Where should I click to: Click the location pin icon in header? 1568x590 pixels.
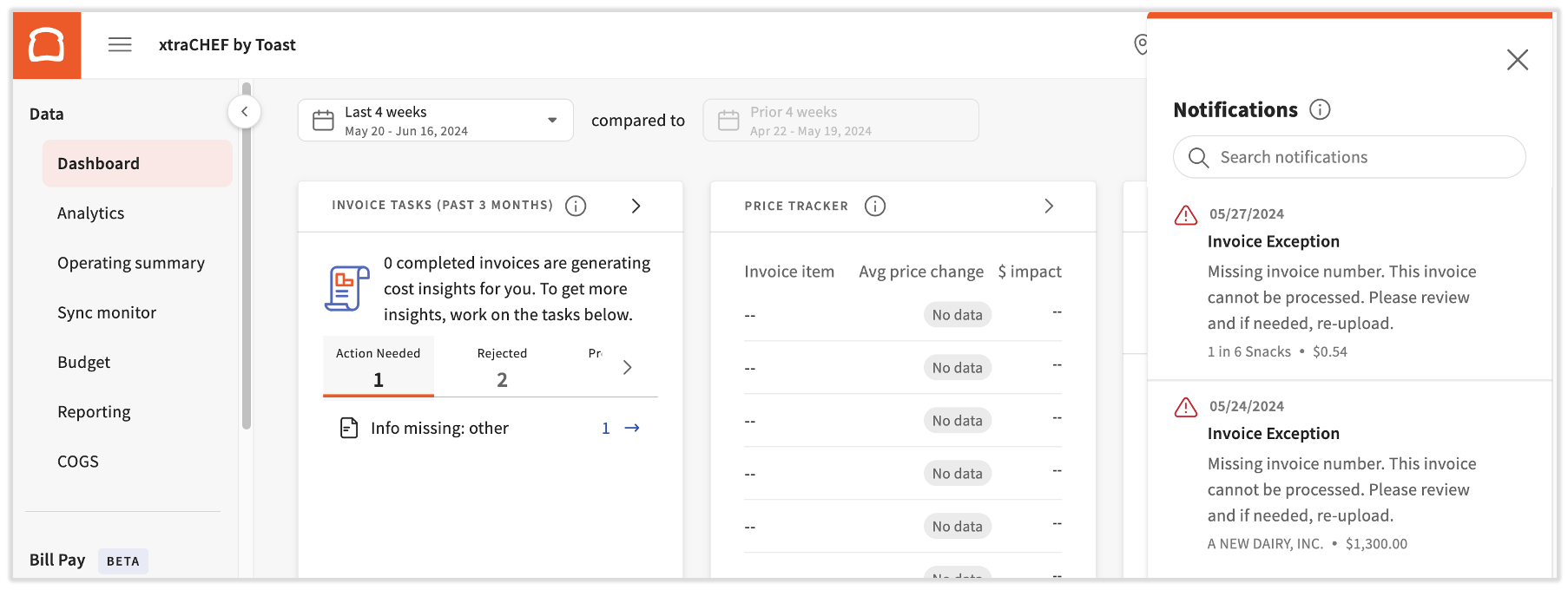(1141, 44)
